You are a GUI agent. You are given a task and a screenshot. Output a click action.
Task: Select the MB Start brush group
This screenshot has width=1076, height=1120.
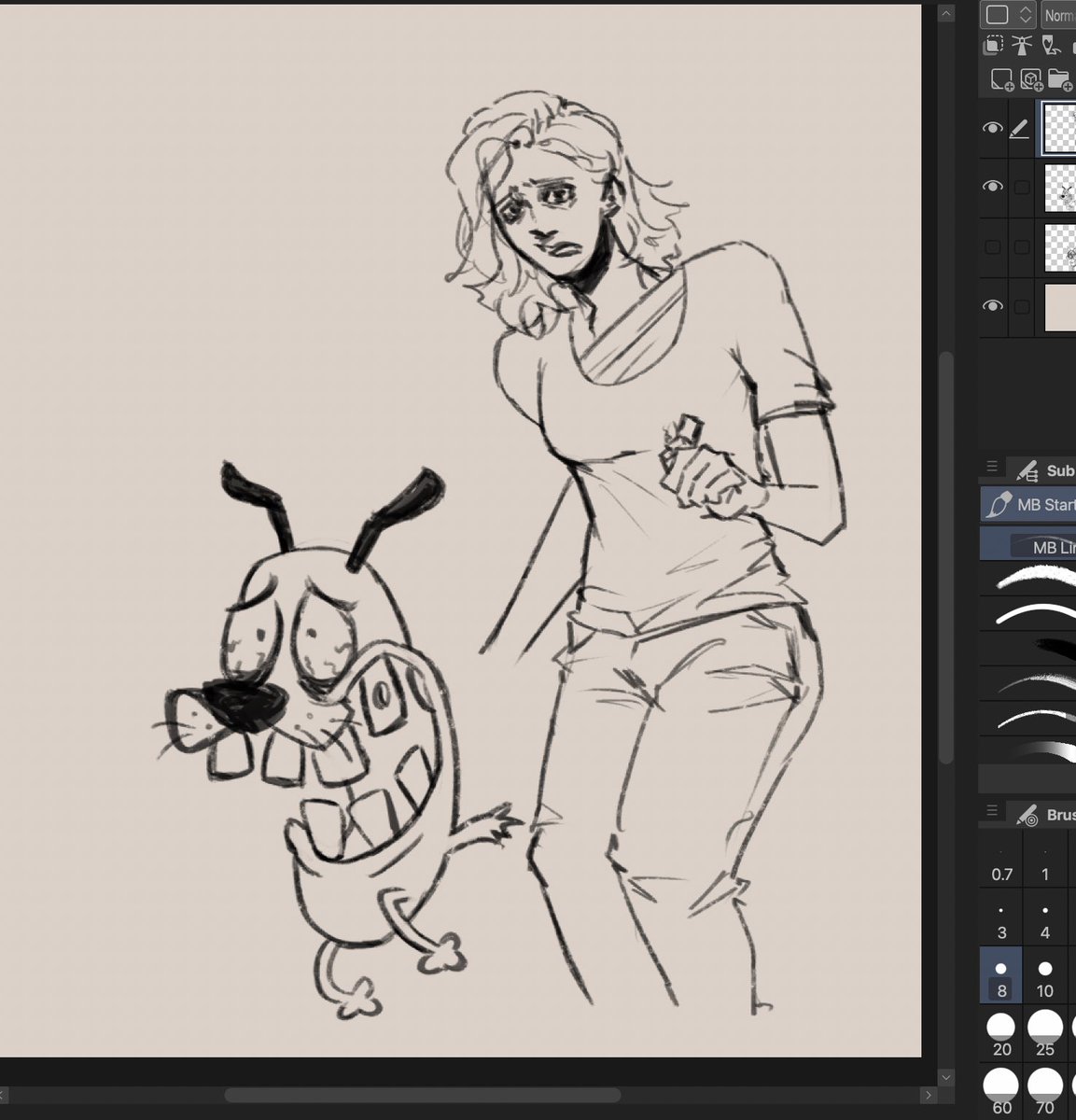point(1027,505)
